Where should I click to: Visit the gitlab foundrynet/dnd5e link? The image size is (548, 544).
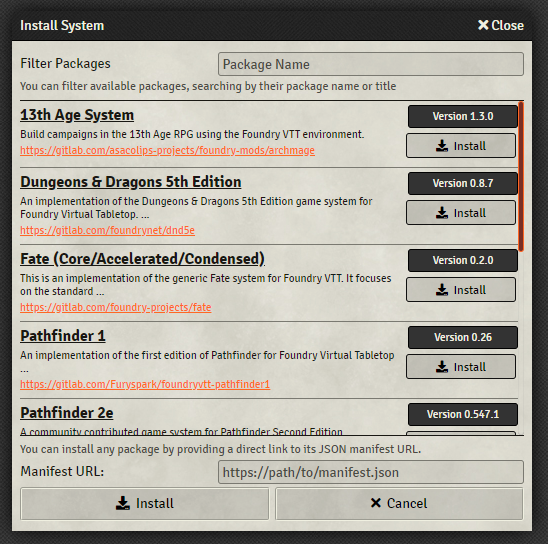point(107,230)
